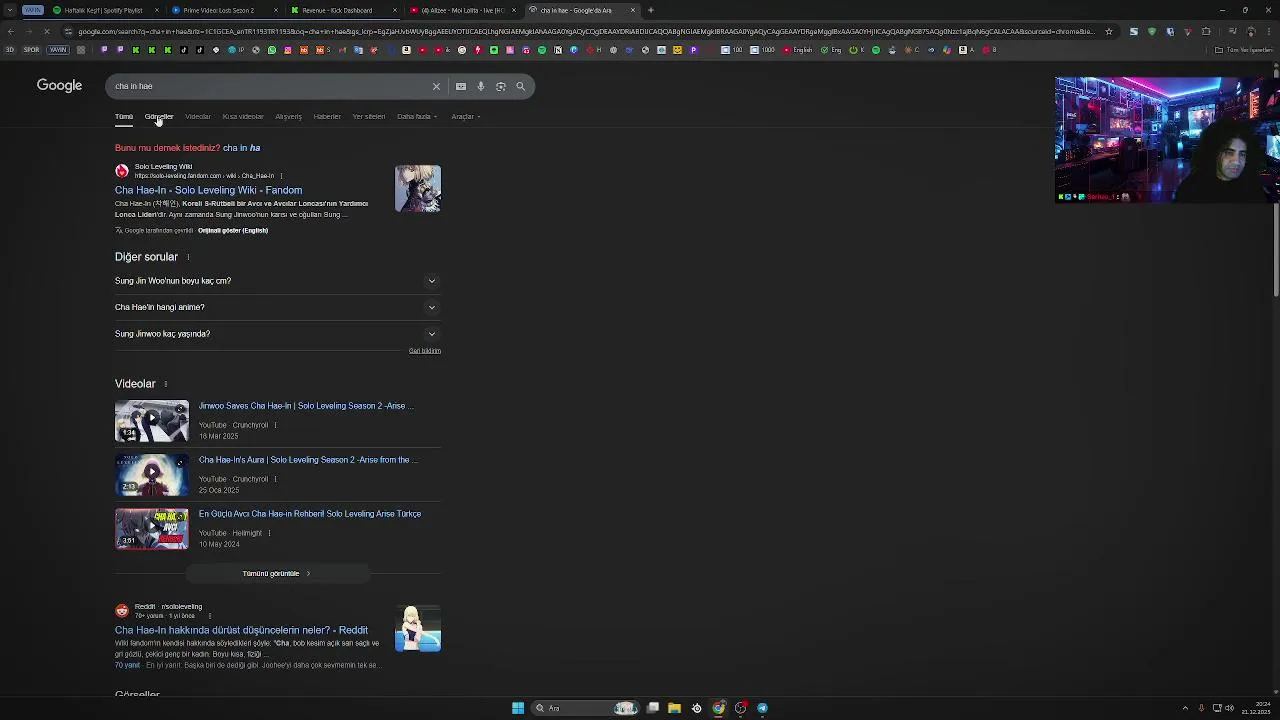Screen dimensions: 1280x720
Task: Switch to the Spotify Playlist browser tab
Action: tap(105, 10)
